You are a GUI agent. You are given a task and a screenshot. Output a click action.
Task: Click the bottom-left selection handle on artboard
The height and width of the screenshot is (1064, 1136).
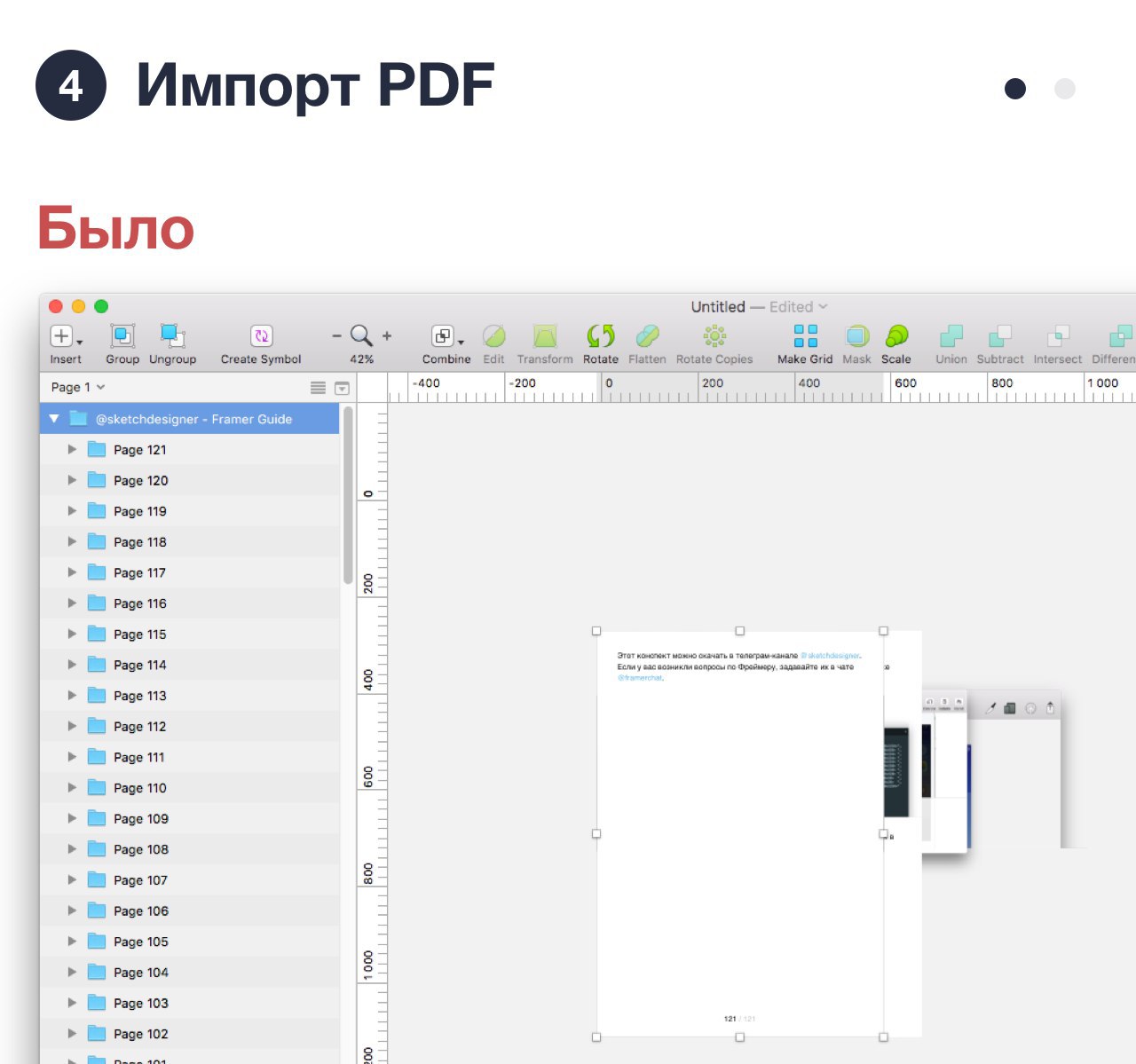point(596,1036)
